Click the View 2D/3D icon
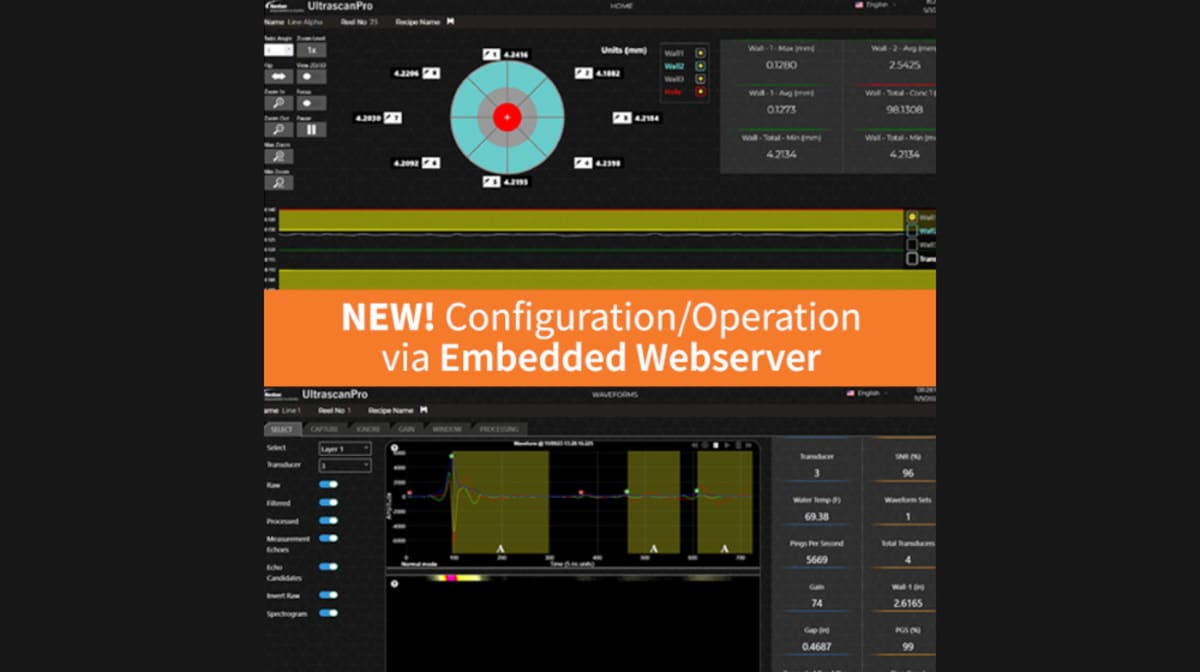The width and height of the screenshot is (1200, 672). 311,76
